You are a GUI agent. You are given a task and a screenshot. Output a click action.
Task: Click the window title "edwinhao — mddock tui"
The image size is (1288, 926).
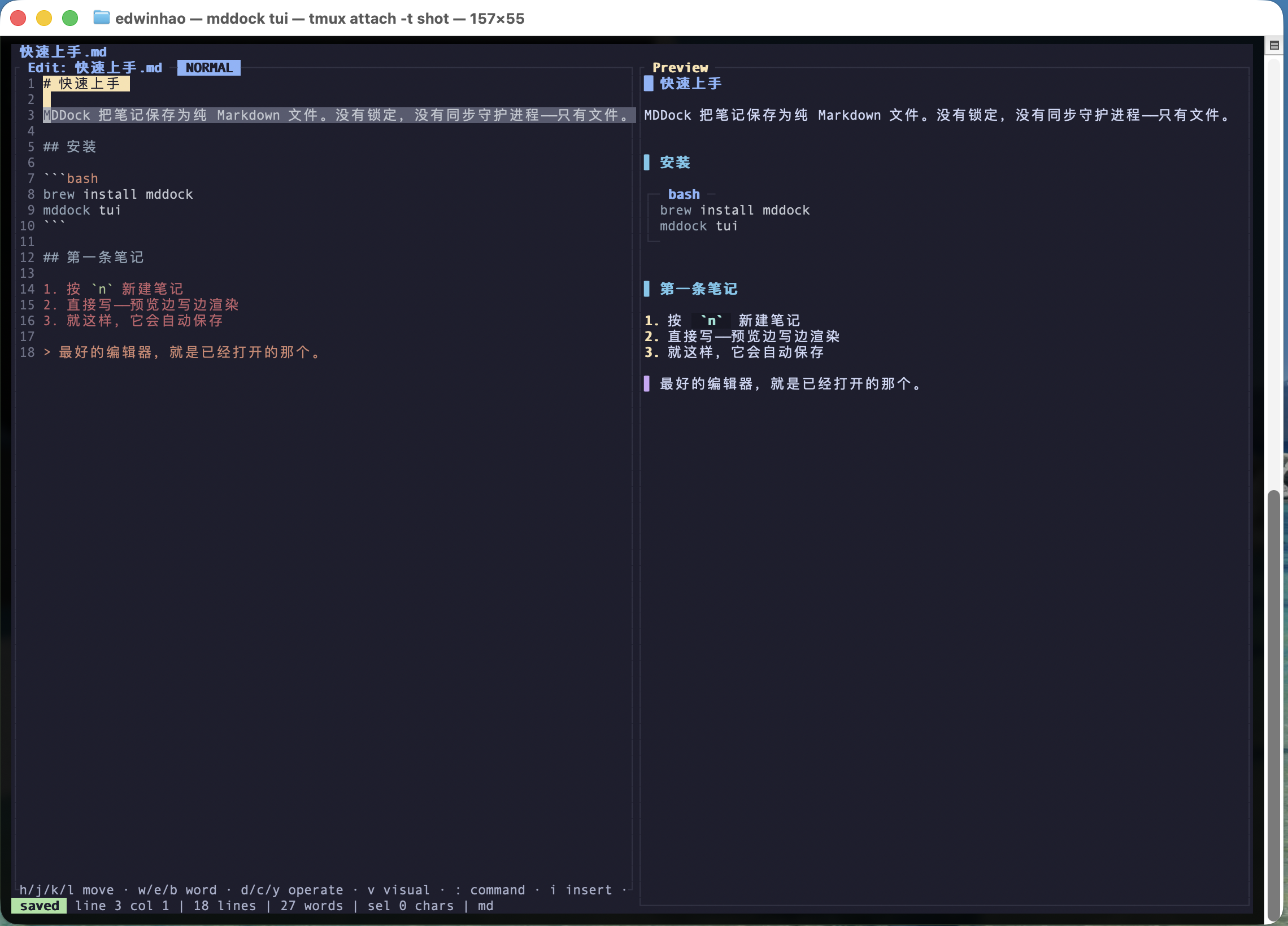pos(202,19)
